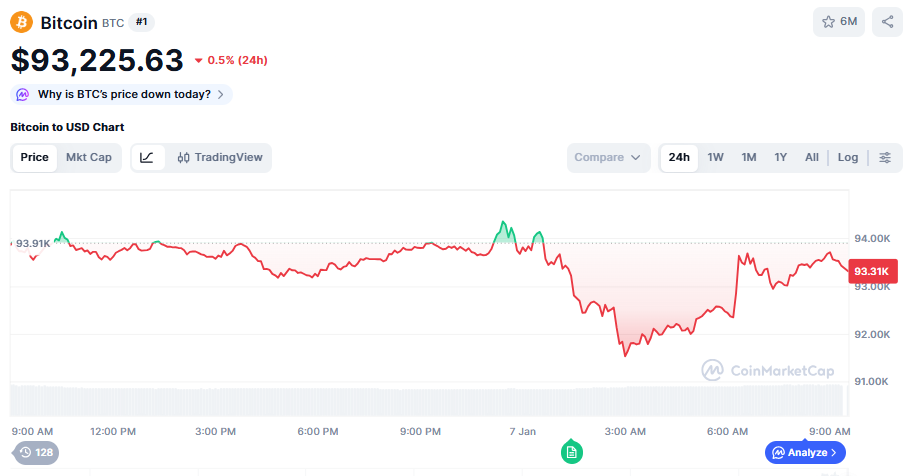Select the 1Y time range tab
Screen dimensions: 918x476
point(781,157)
